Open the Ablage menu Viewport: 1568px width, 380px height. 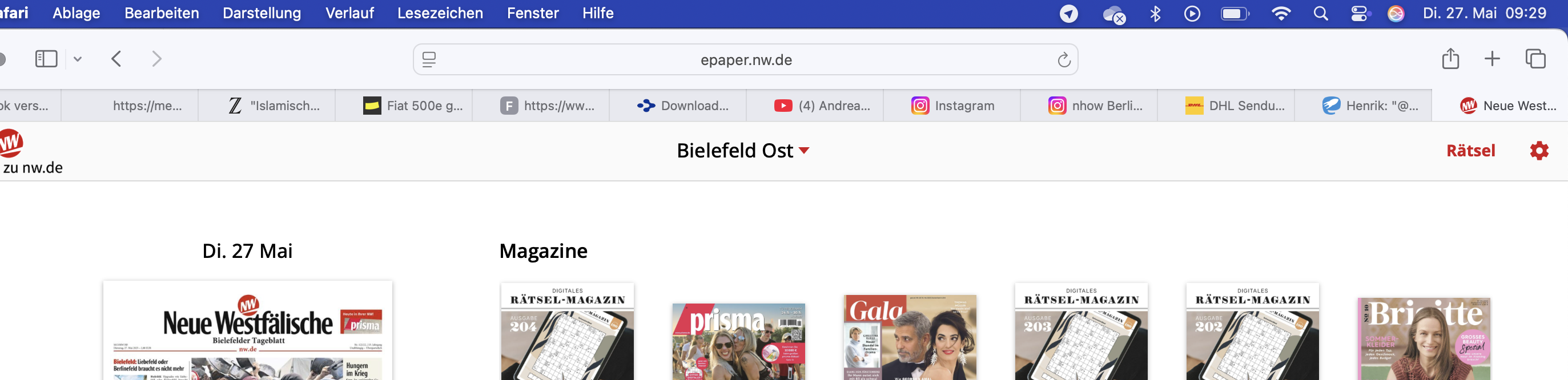coord(76,13)
